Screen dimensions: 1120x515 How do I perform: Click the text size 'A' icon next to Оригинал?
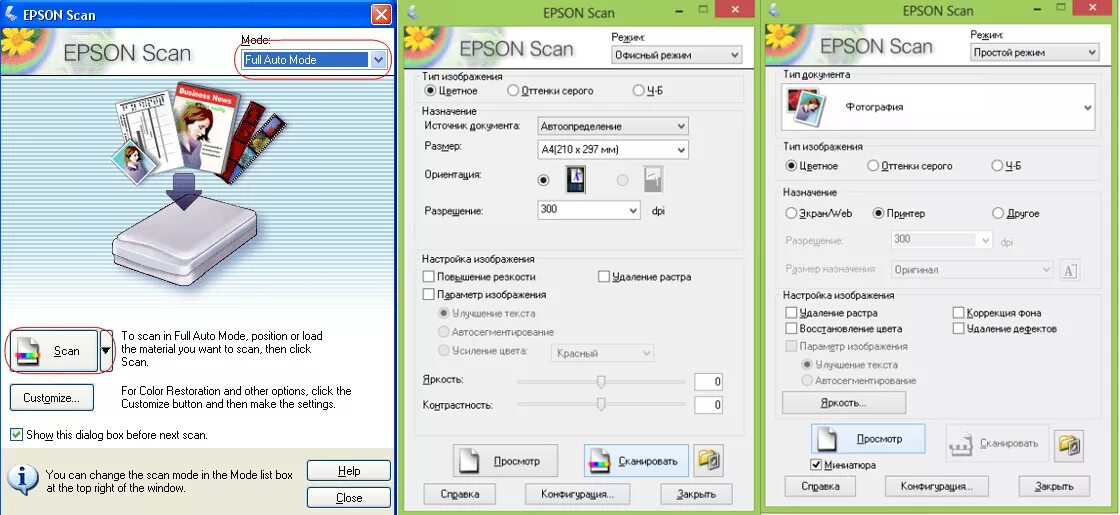coord(1069,270)
